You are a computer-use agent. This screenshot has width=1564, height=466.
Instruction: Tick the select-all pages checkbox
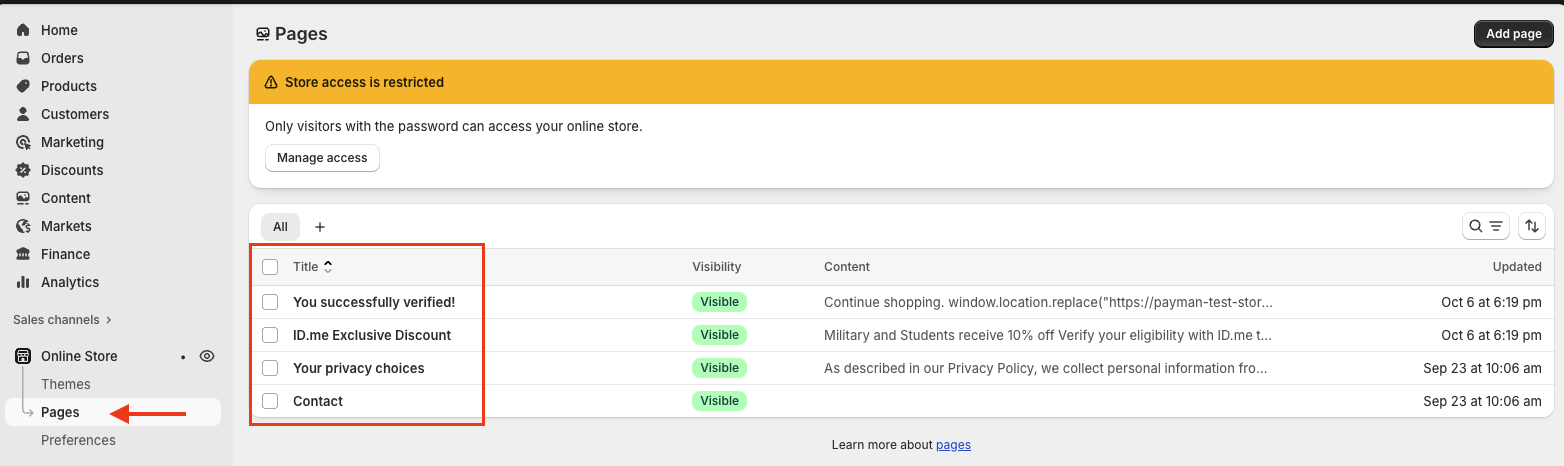[270, 267]
